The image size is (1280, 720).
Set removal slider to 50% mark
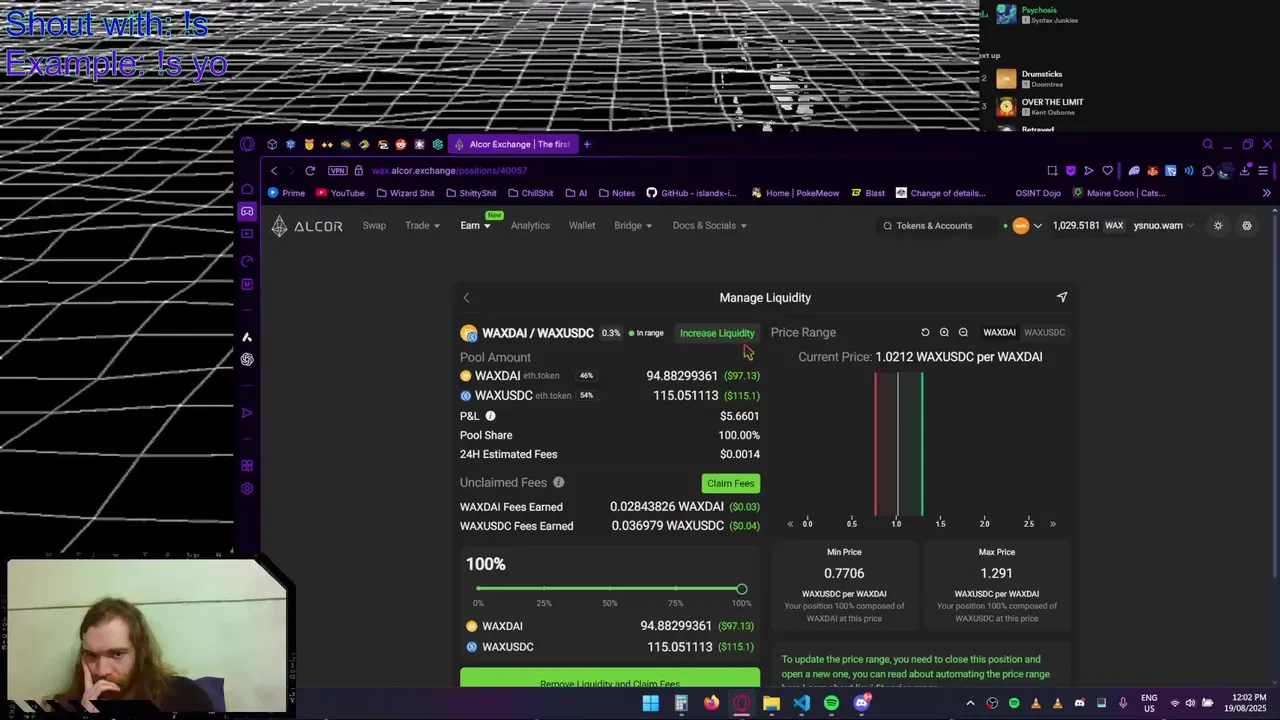pos(610,589)
